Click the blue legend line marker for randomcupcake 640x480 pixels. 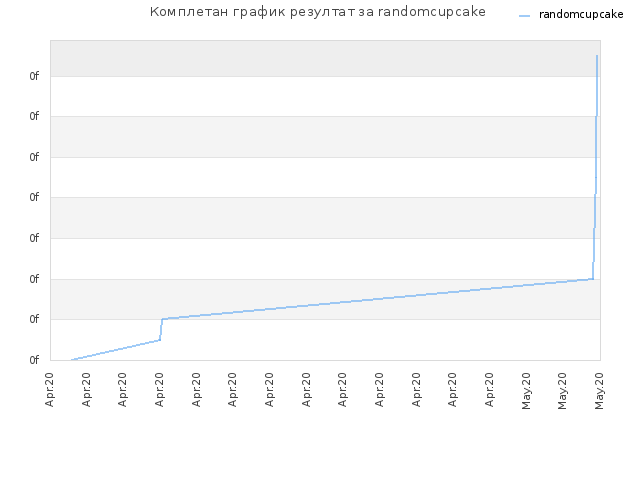pos(524,16)
